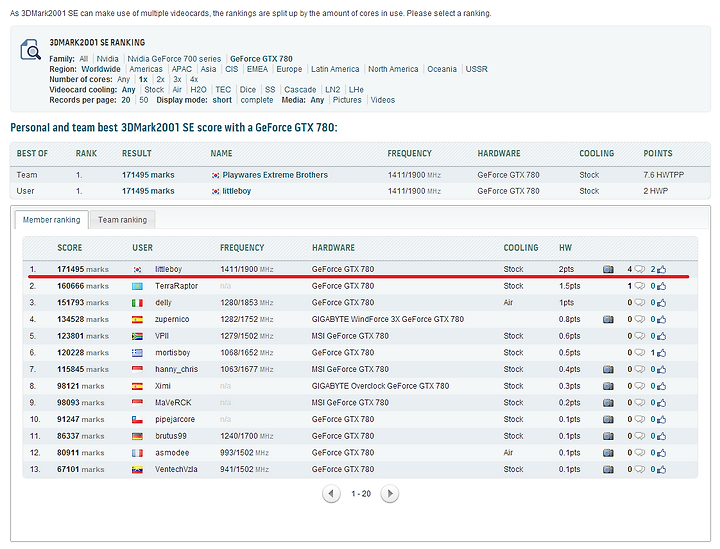Filter family by All
This screenshot has height=549, width=720.
point(84,59)
